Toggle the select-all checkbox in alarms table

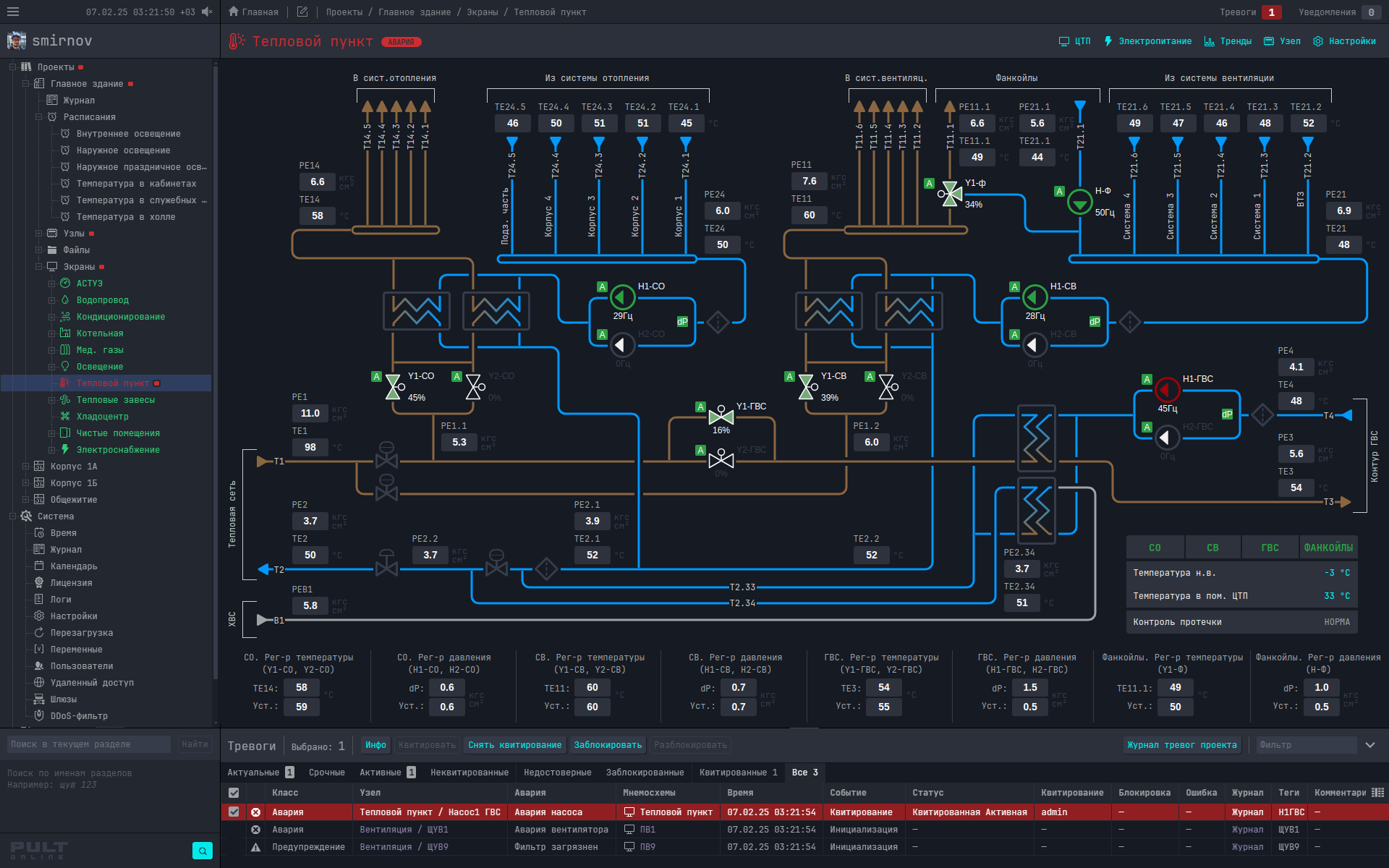pos(234,792)
